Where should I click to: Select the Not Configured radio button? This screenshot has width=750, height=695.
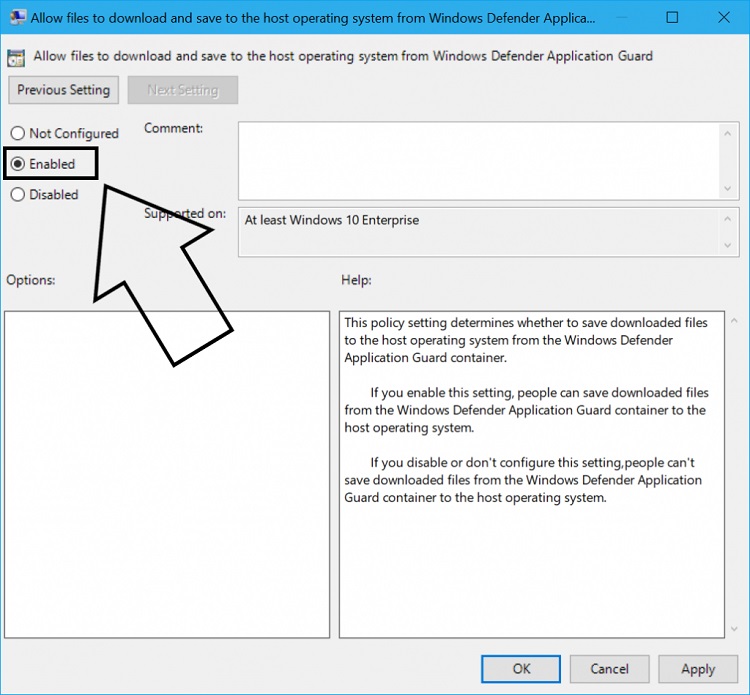[18, 134]
